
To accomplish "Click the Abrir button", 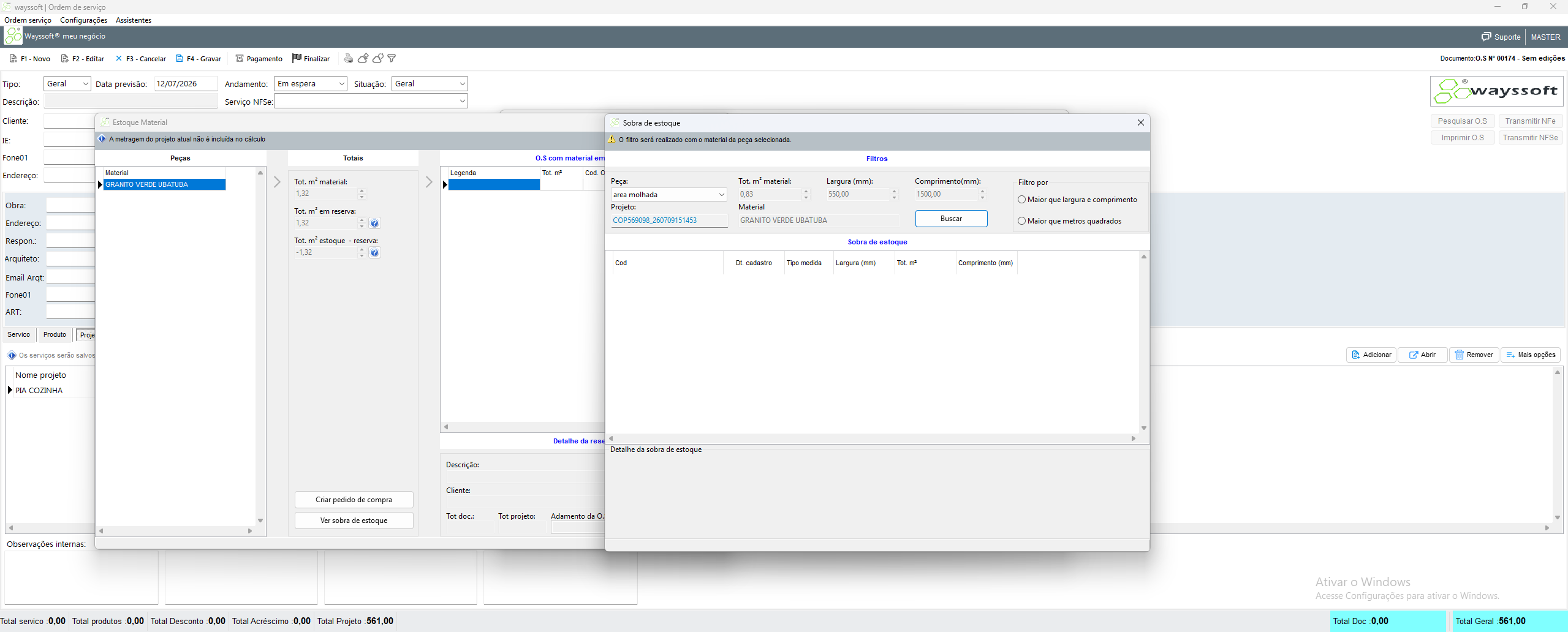I will tap(1422, 355).
